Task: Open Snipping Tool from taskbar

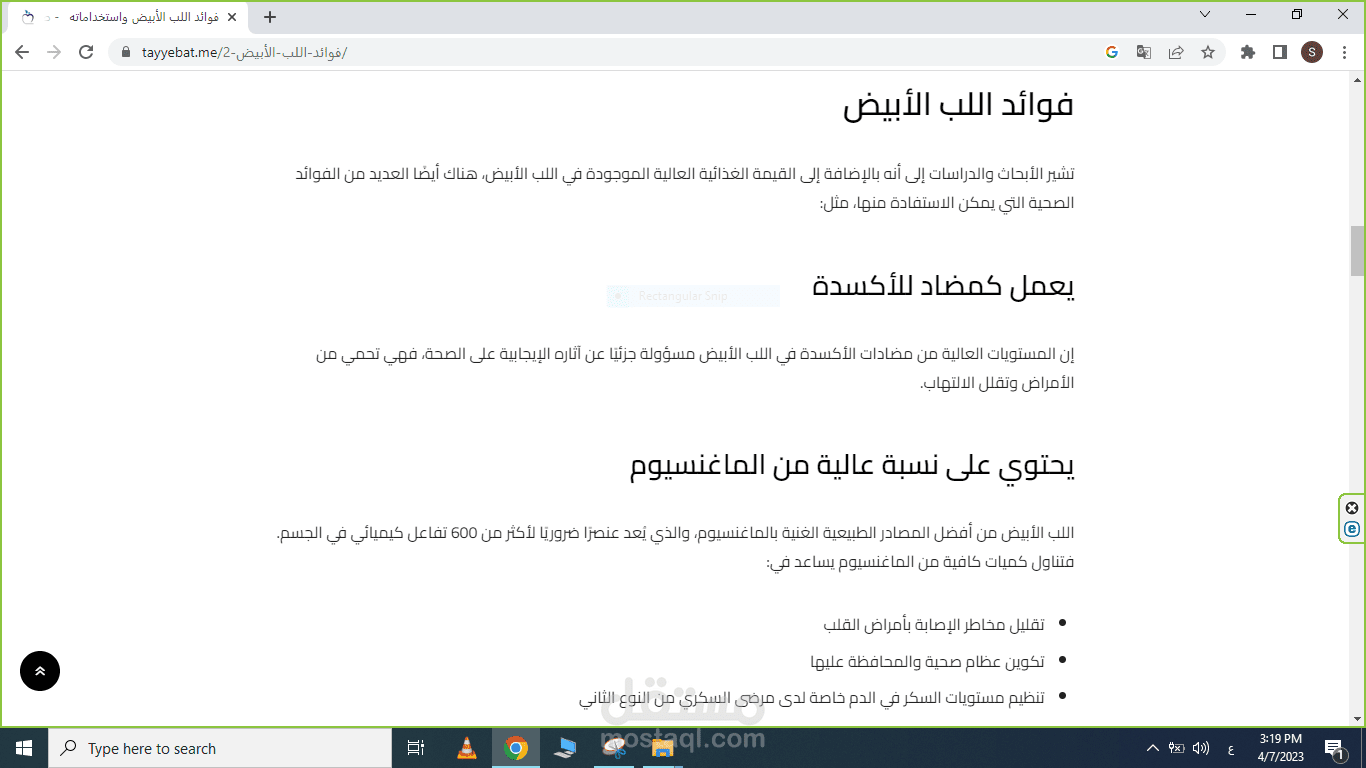Action: coord(614,748)
